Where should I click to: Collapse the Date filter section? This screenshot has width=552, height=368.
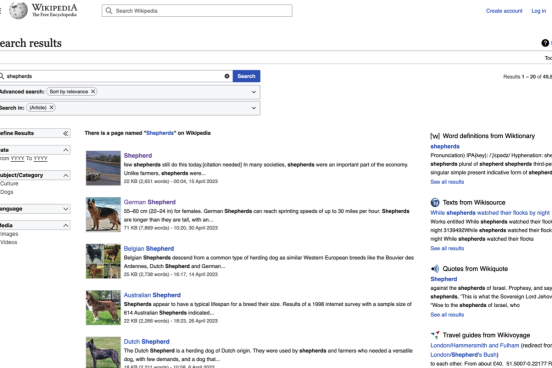(x=66, y=150)
